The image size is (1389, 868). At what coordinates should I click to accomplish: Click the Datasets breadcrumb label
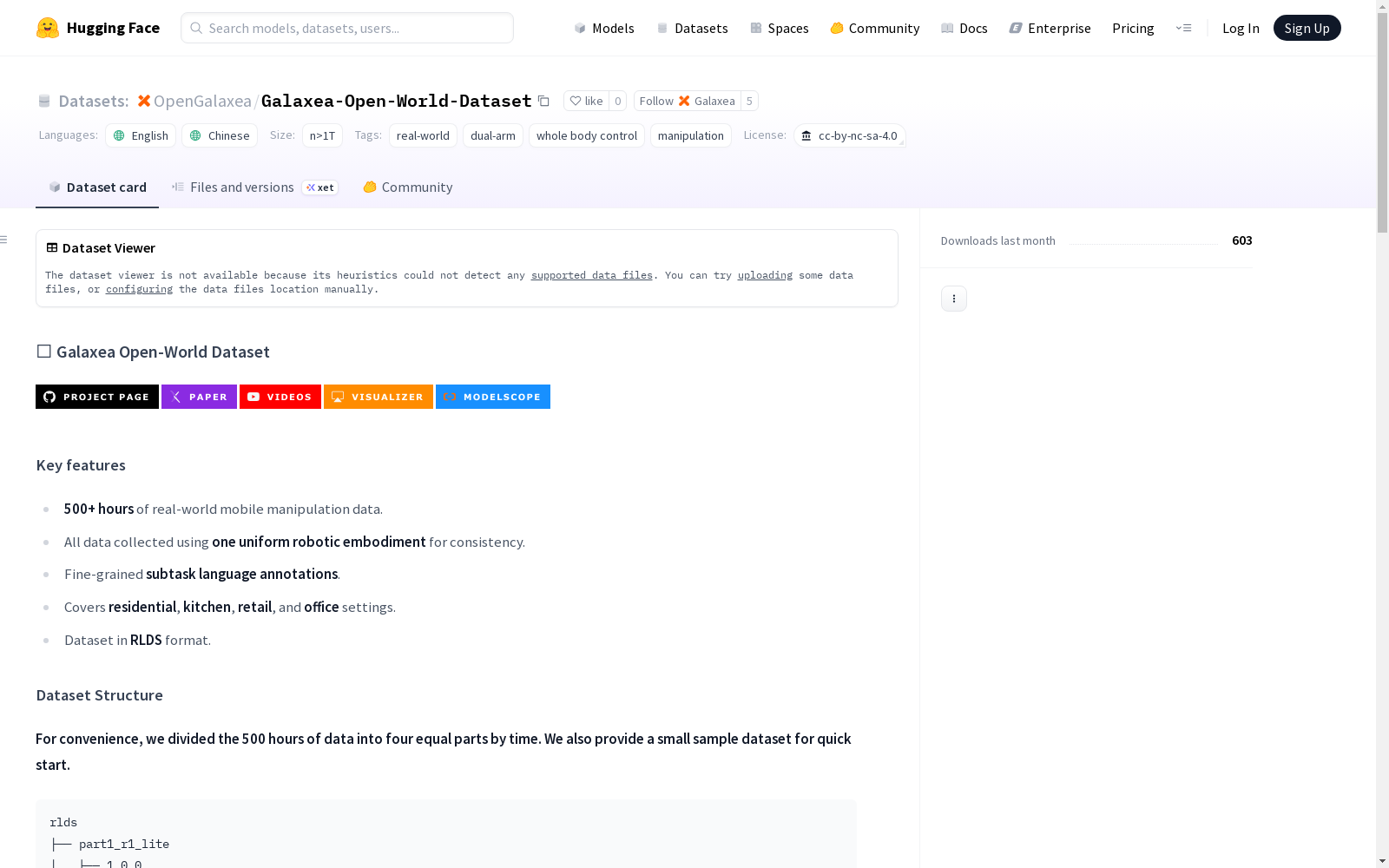[x=93, y=101]
